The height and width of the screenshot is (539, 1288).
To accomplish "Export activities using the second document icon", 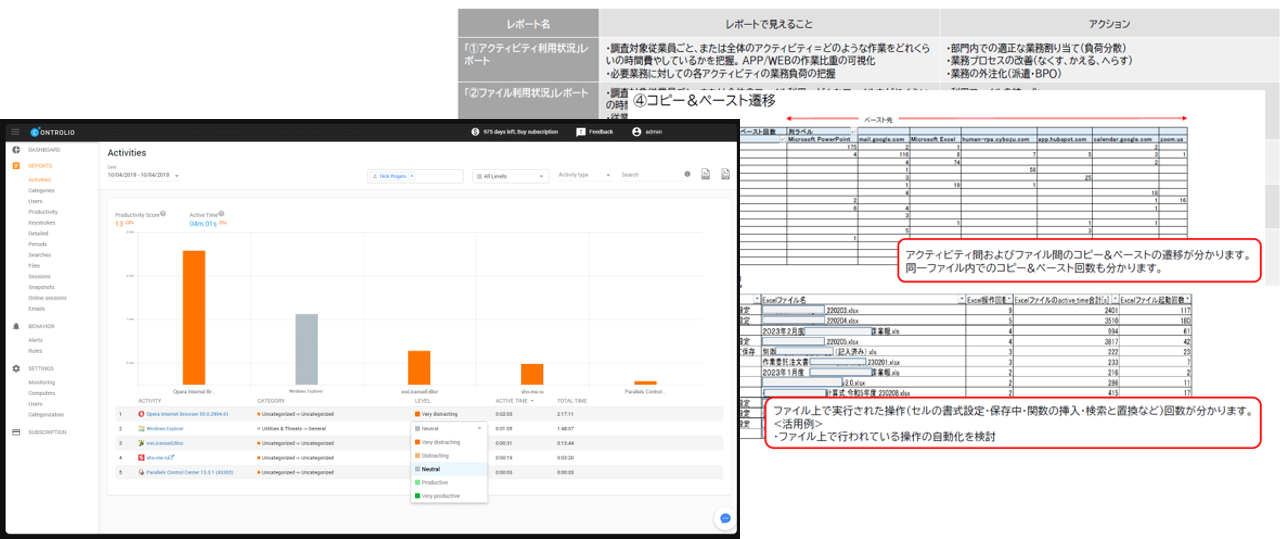I will [x=725, y=174].
